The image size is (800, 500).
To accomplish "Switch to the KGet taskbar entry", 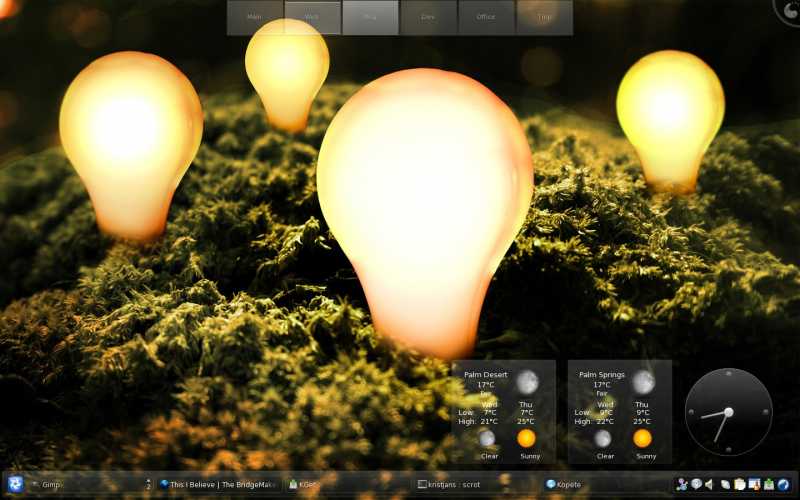I will pyautogui.click(x=347, y=484).
